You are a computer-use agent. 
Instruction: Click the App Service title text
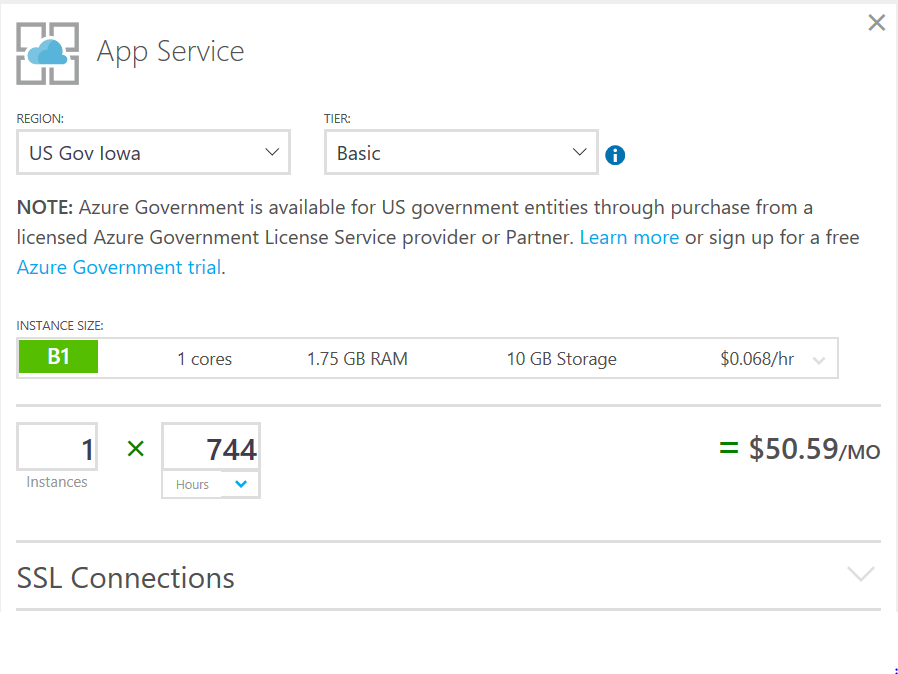pyautogui.click(x=170, y=52)
